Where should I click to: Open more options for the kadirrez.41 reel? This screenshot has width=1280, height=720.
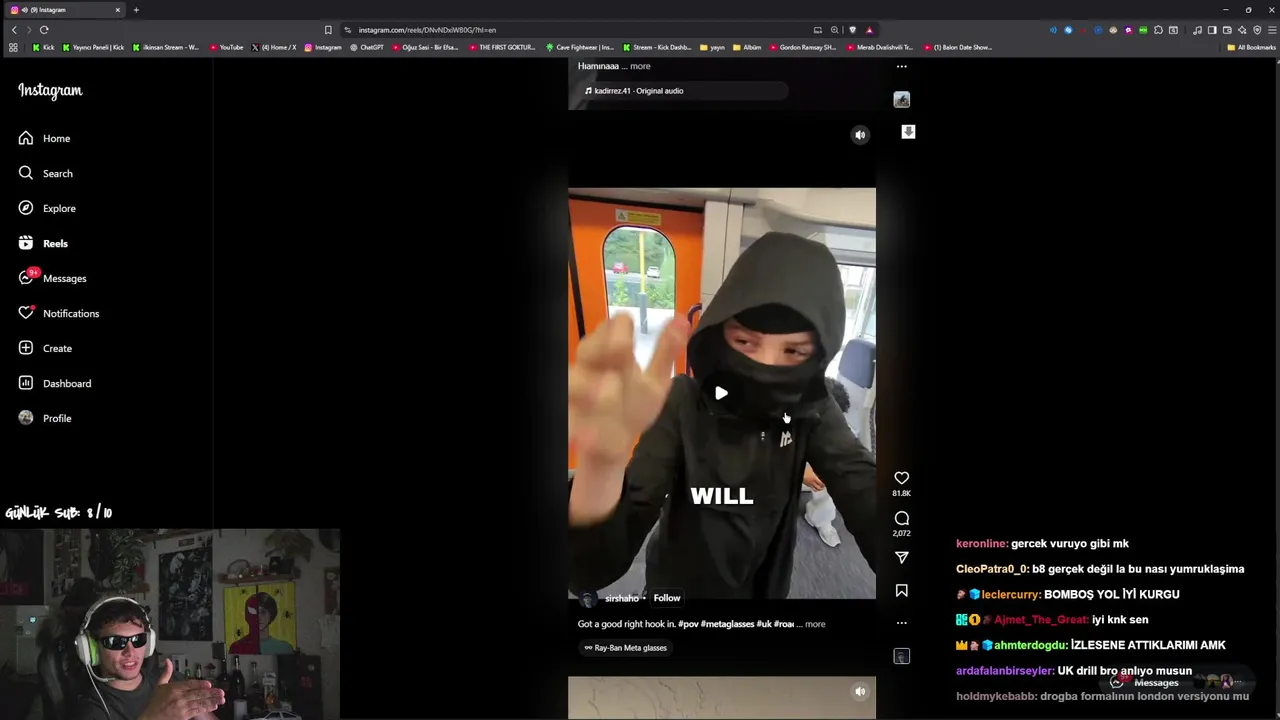(x=901, y=67)
